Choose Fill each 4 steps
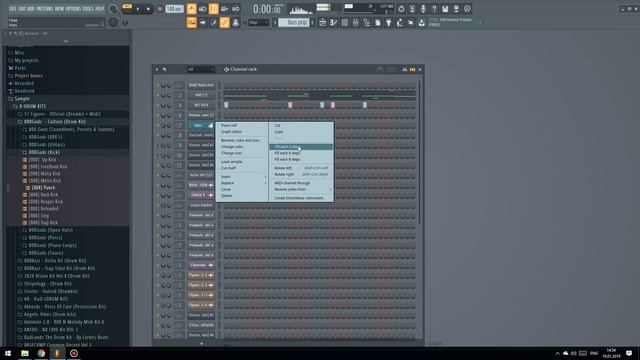640x360 pixels. tap(301, 153)
